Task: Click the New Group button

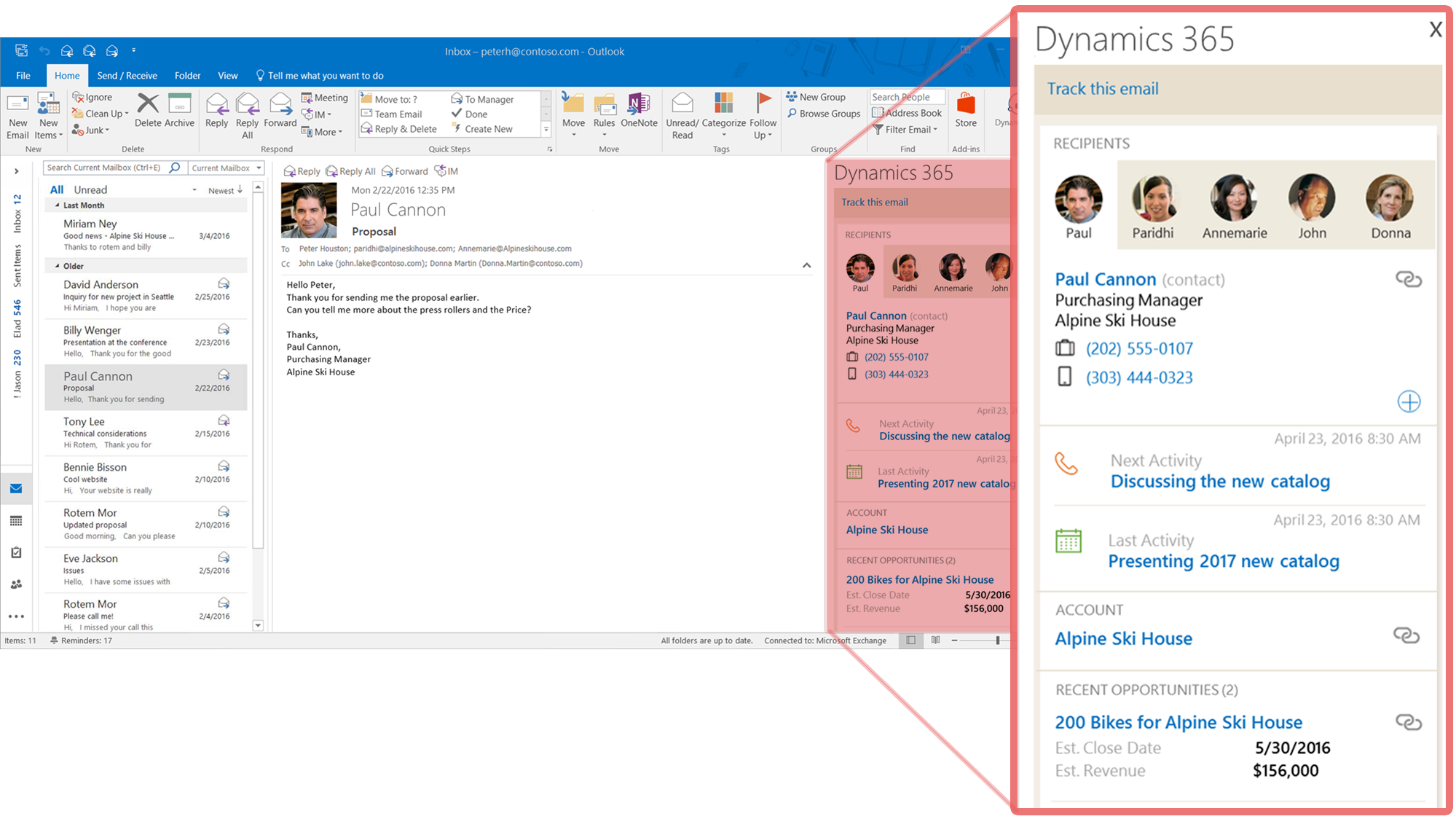Action: [816, 97]
